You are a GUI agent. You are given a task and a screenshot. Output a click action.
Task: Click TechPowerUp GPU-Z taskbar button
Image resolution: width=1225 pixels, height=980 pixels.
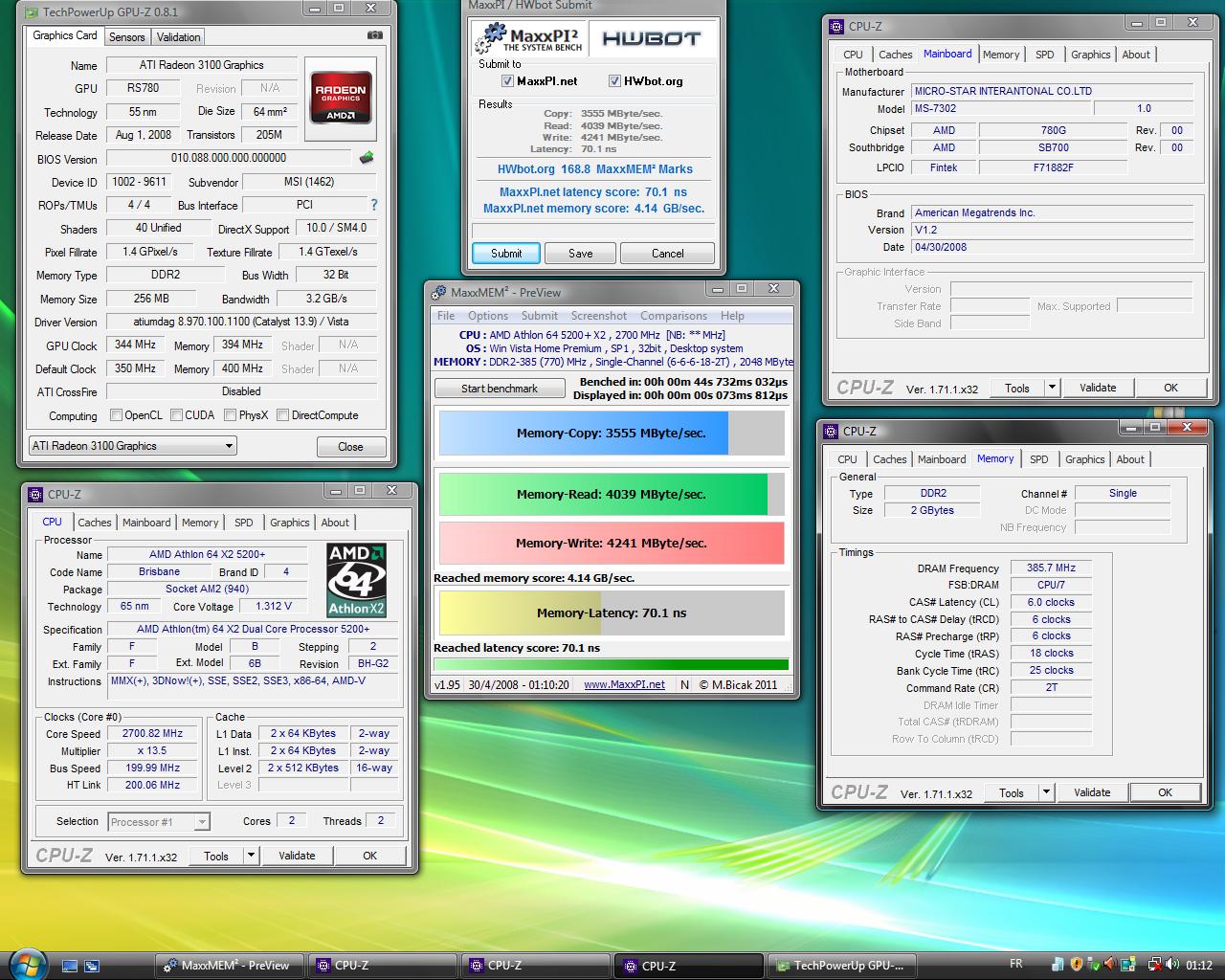click(x=841, y=966)
